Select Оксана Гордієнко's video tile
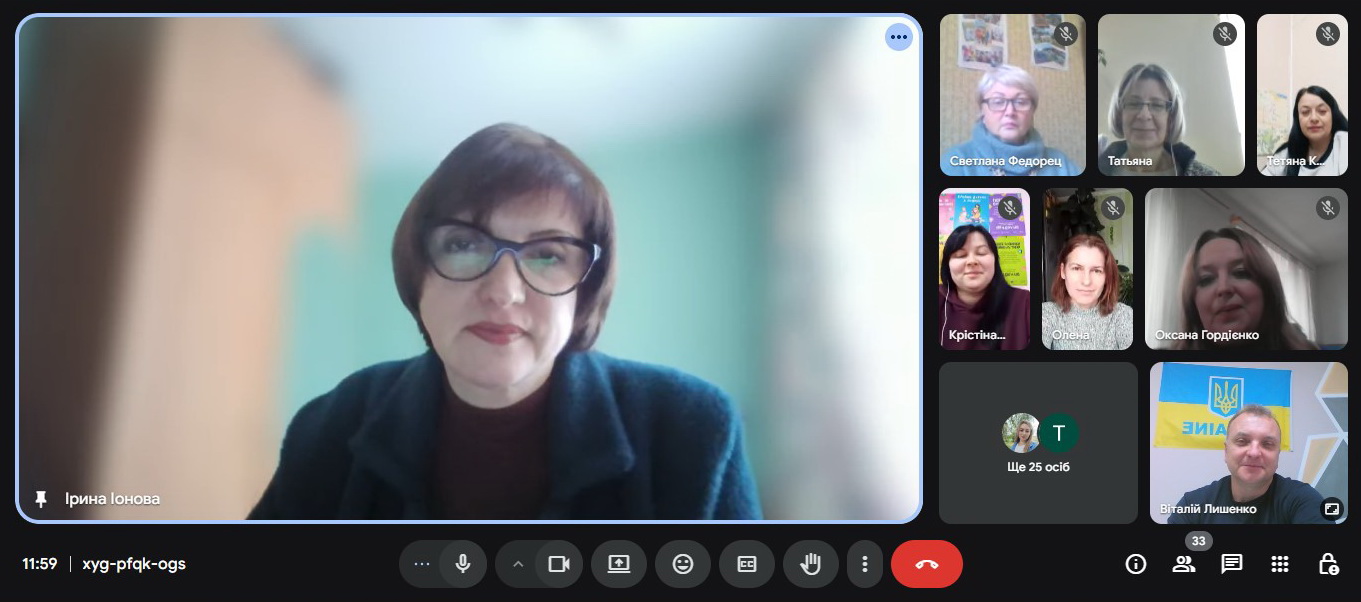The image size is (1361, 602). [1246, 269]
